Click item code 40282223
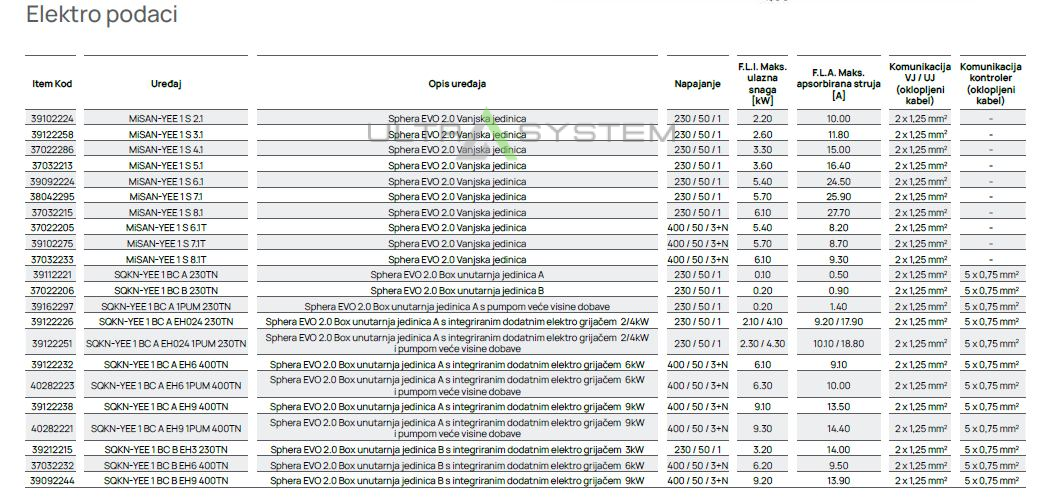The width and height of the screenshot is (1042, 503). [x=52, y=385]
